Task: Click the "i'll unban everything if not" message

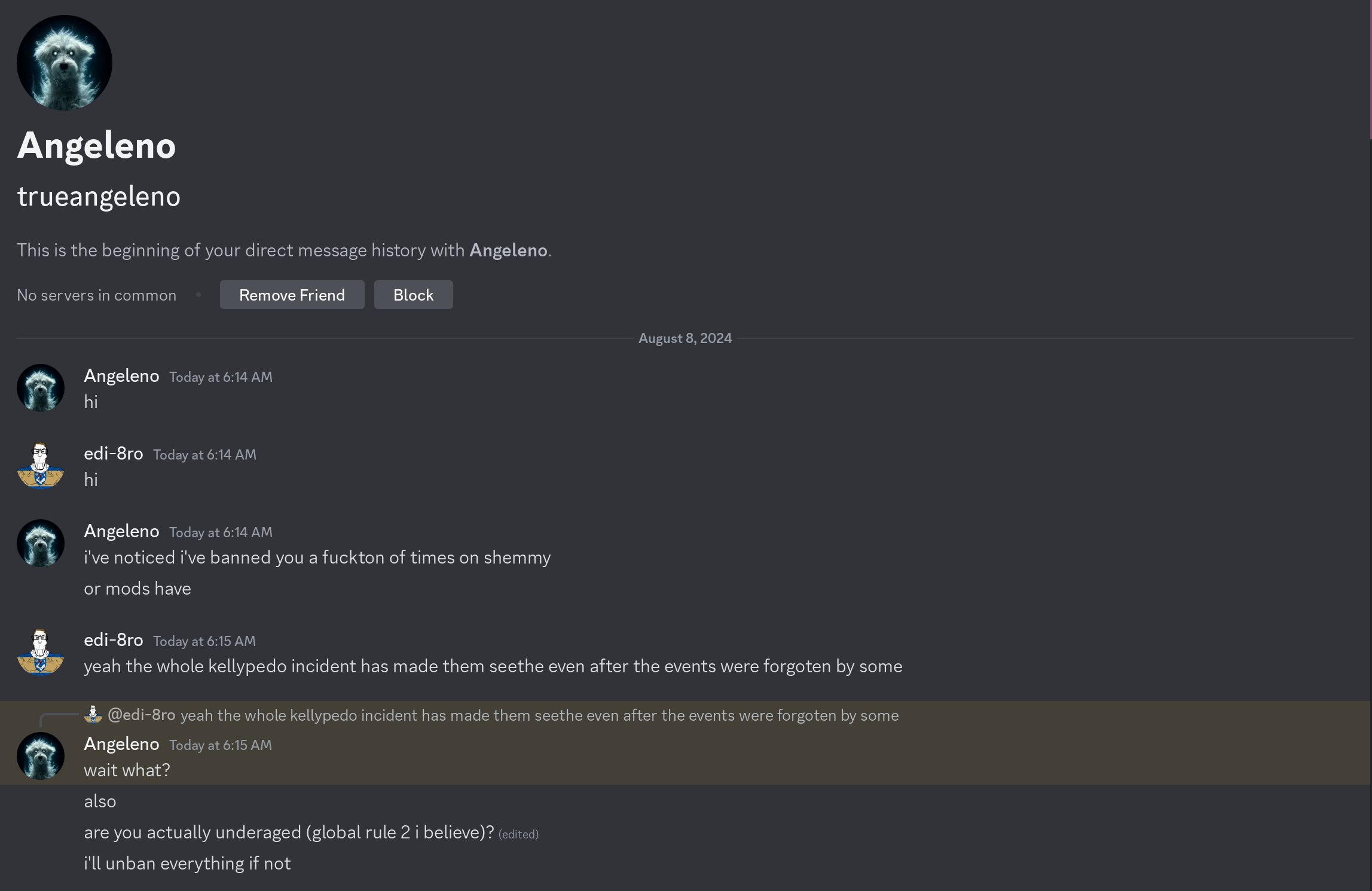Action: 187,864
